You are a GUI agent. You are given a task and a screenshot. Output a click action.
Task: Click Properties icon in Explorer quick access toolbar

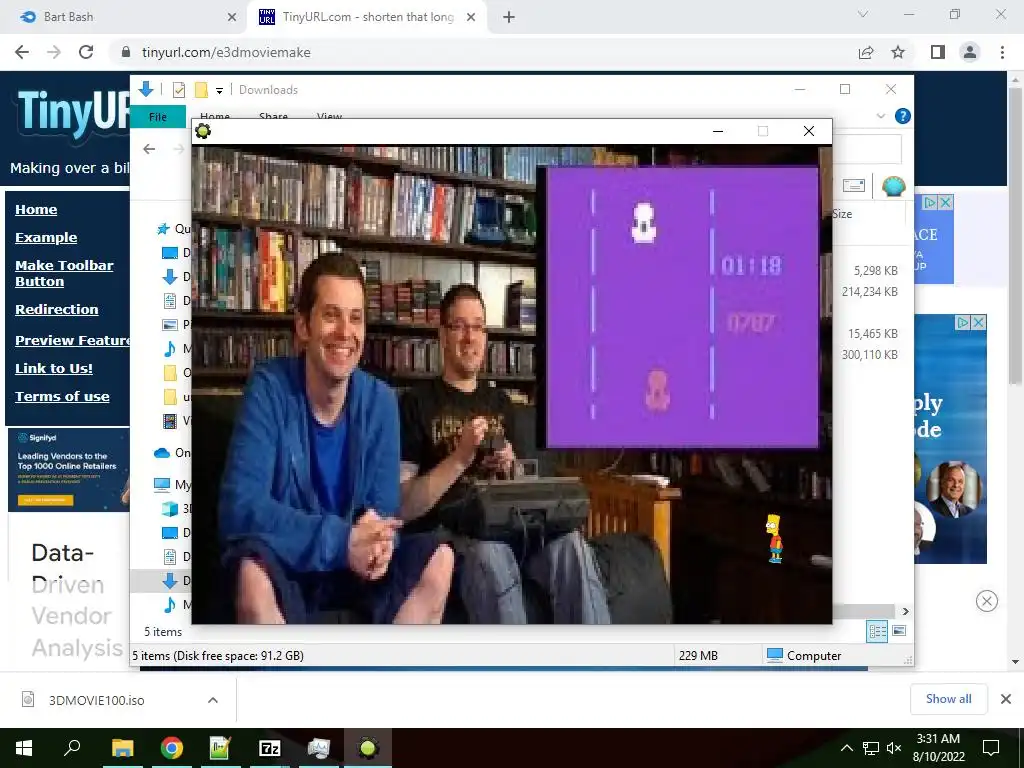tap(178, 90)
